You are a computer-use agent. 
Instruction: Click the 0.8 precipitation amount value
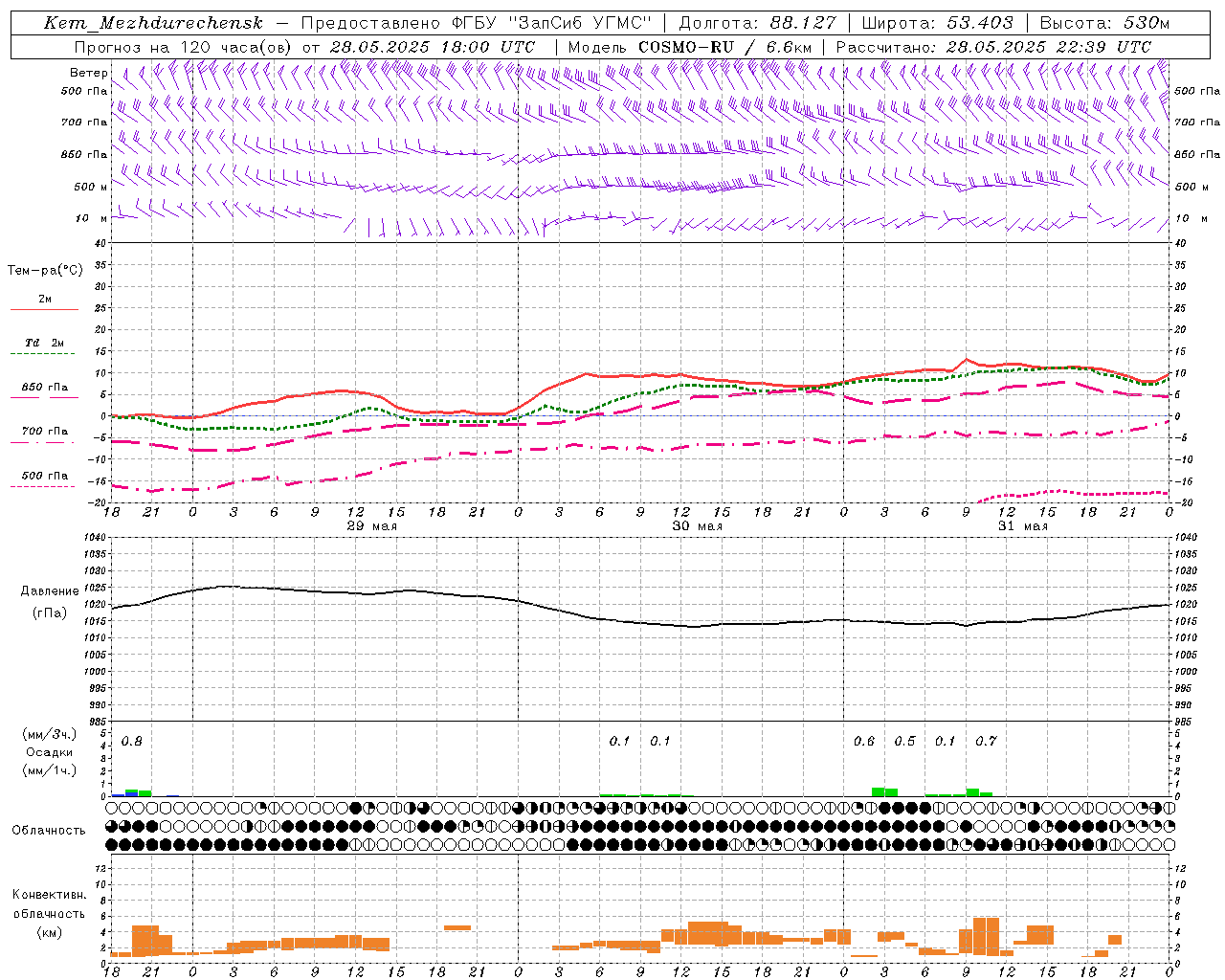pos(131,742)
